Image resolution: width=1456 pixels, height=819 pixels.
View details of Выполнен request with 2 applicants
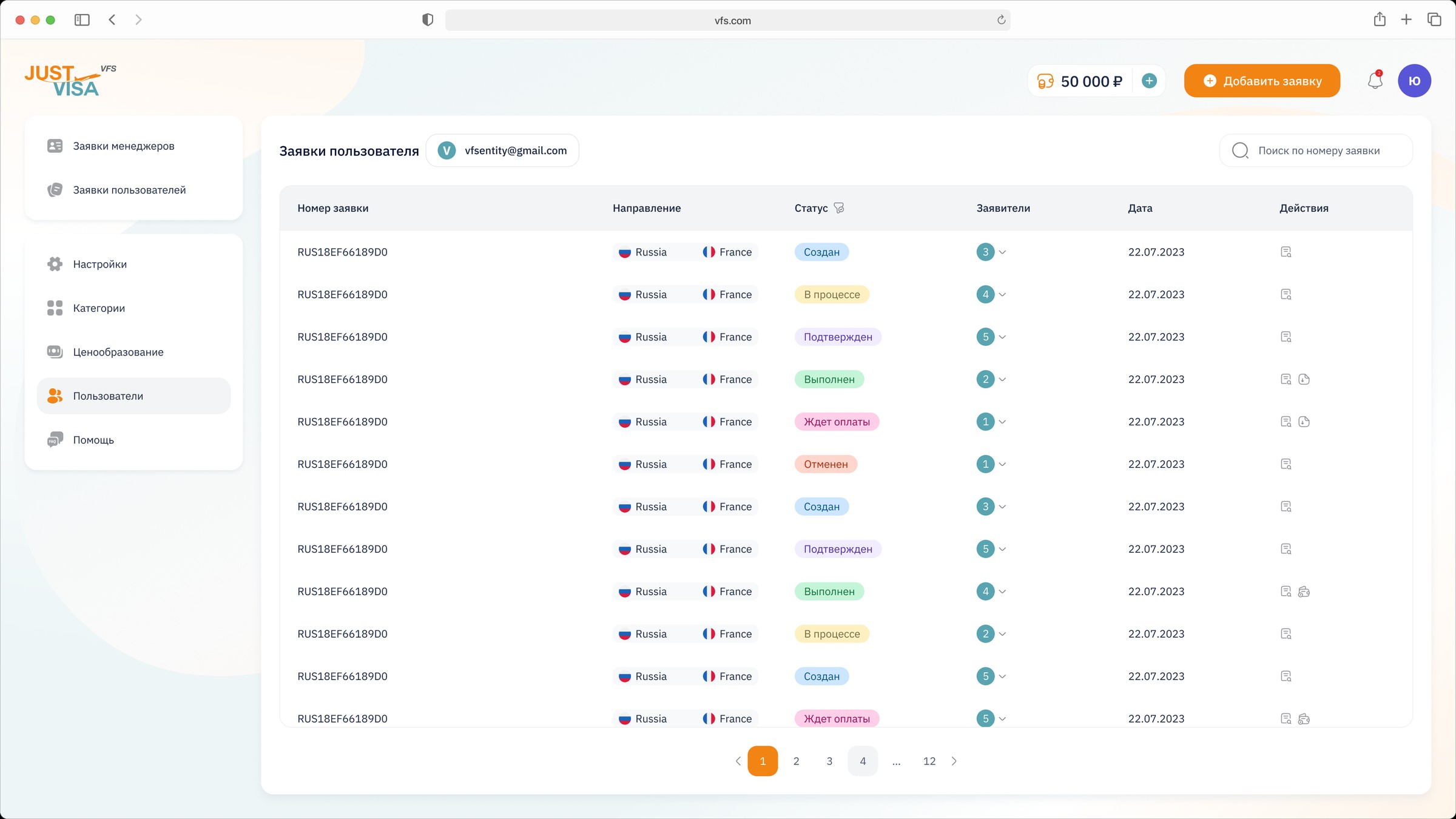pos(1286,379)
